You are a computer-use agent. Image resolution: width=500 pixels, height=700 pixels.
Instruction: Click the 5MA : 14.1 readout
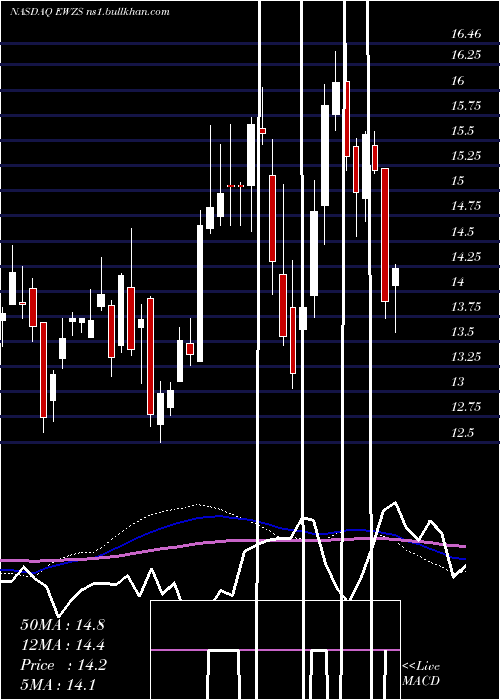coord(58,685)
